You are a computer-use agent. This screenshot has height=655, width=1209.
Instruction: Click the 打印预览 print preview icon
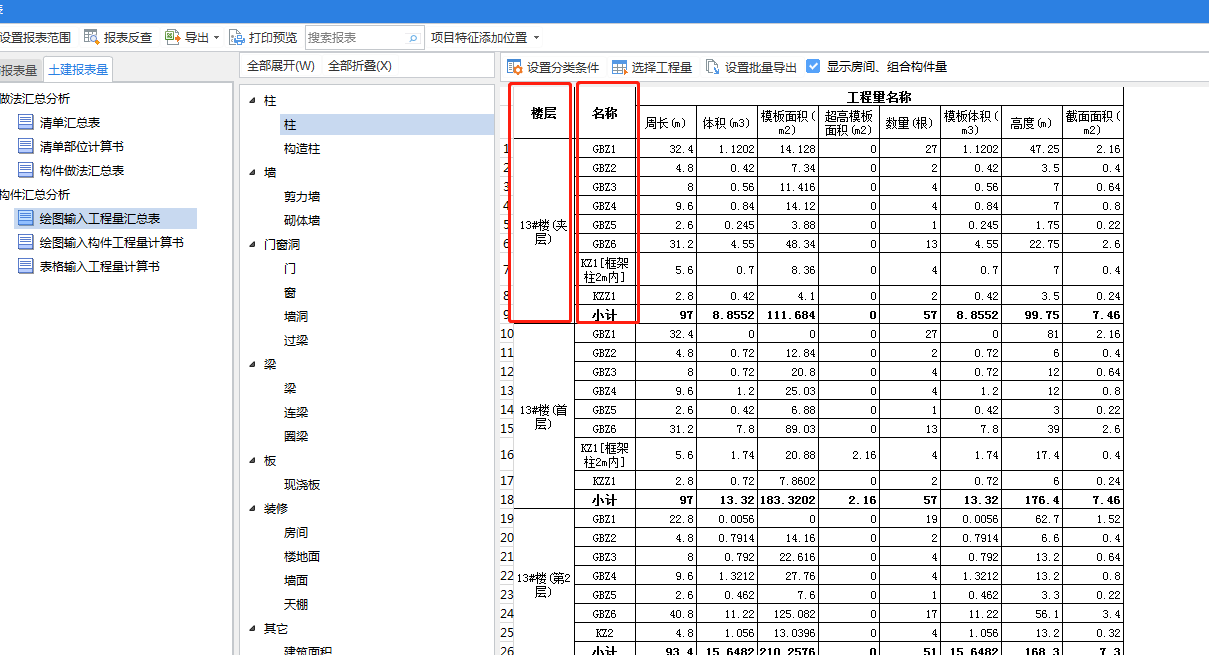point(237,37)
